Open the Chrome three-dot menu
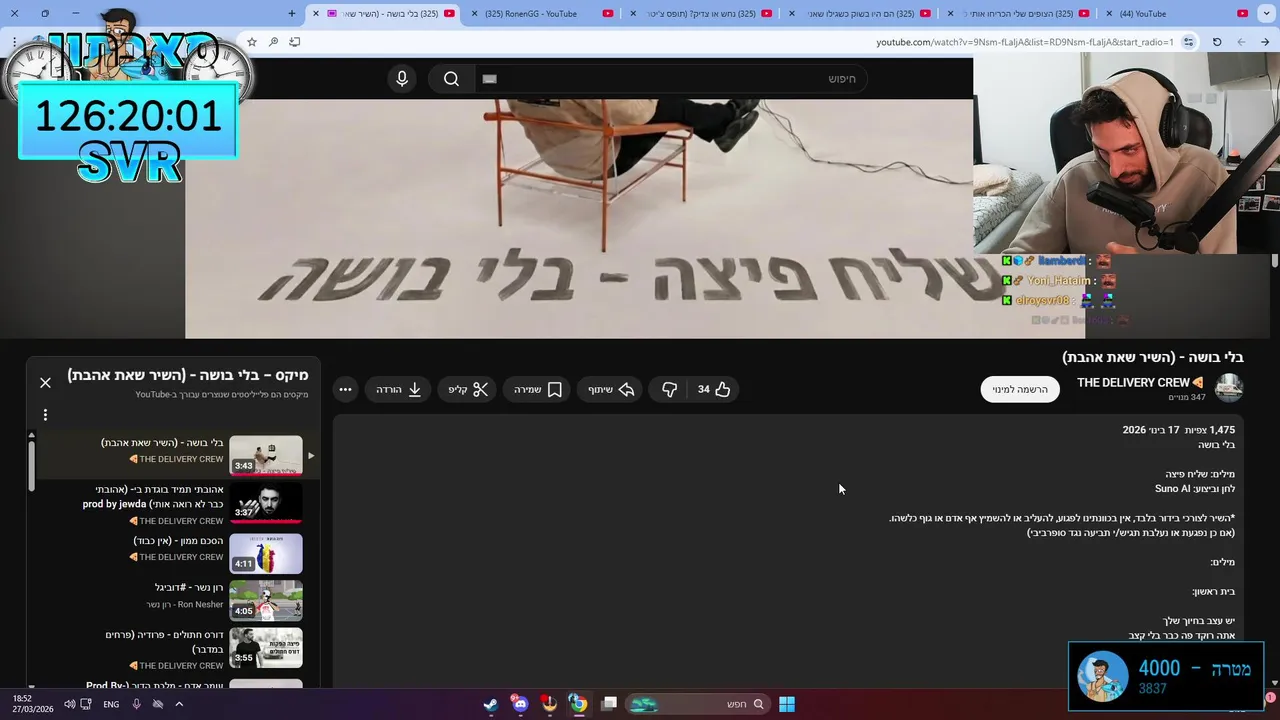The width and height of the screenshot is (1280, 720). click(14, 42)
